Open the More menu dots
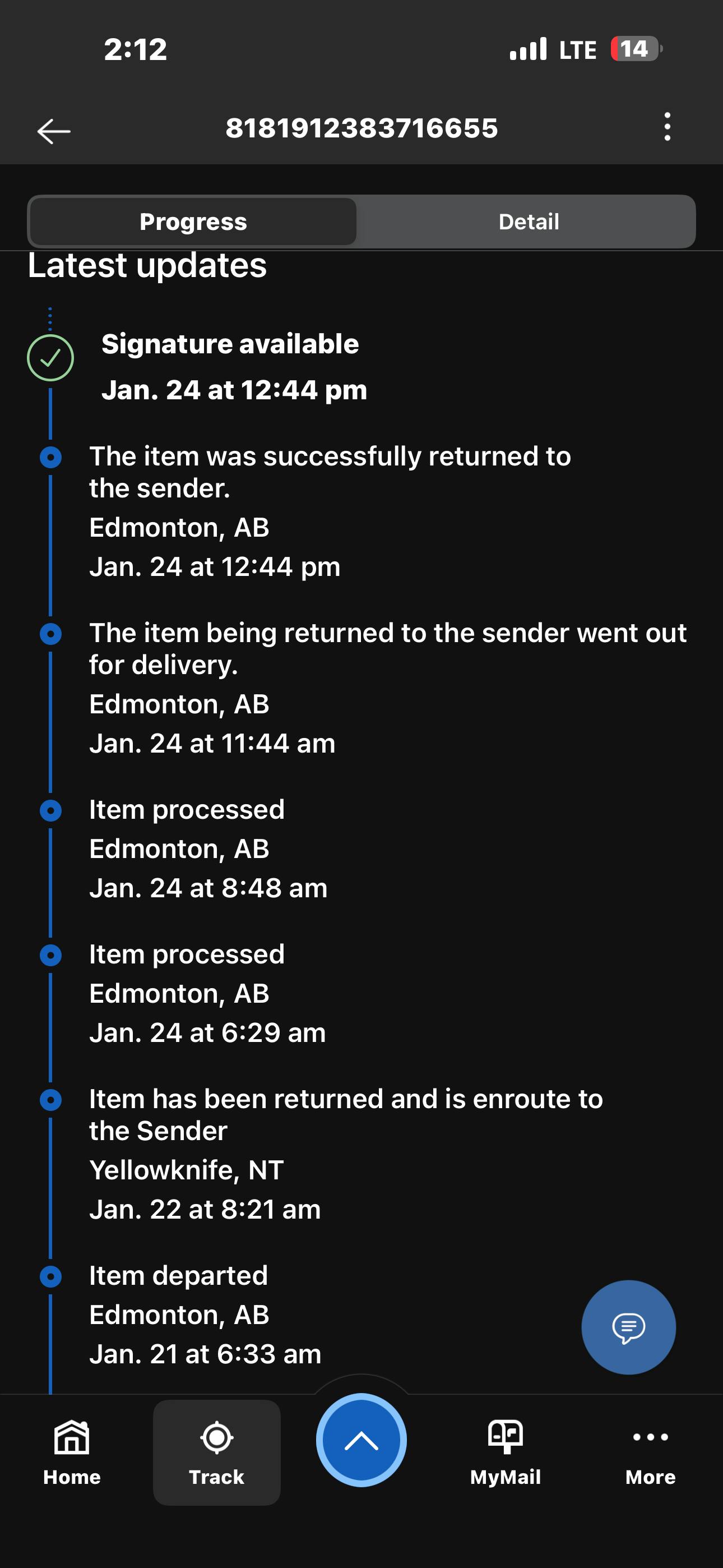This screenshot has width=723, height=1568. [650, 1438]
